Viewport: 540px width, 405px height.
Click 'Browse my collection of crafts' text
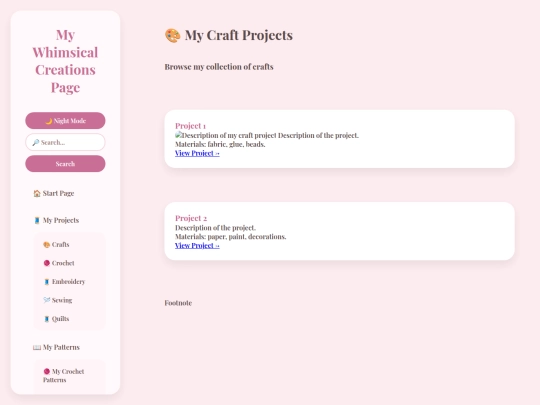pyautogui.click(x=219, y=67)
